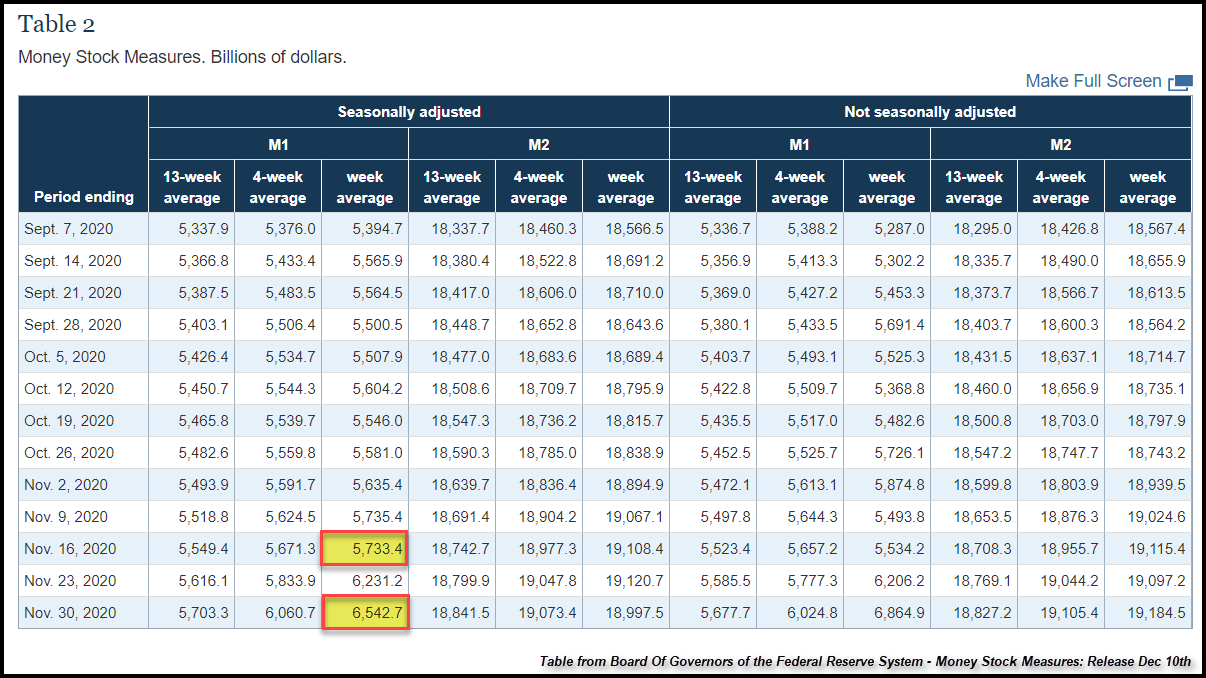The width and height of the screenshot is (1206, 678).
Task: Click the Seasonally adjusted header
Action: [408, 112]
